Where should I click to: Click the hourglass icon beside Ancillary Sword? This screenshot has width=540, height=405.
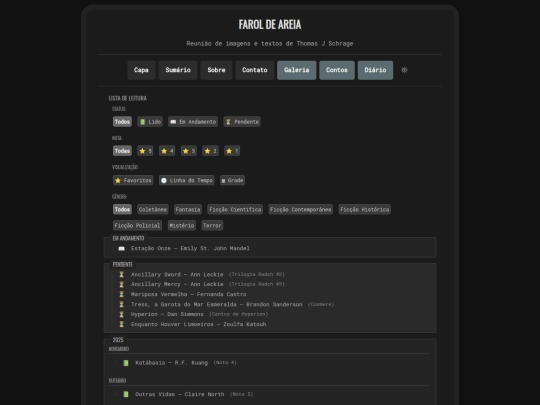[x=122, y=274]
